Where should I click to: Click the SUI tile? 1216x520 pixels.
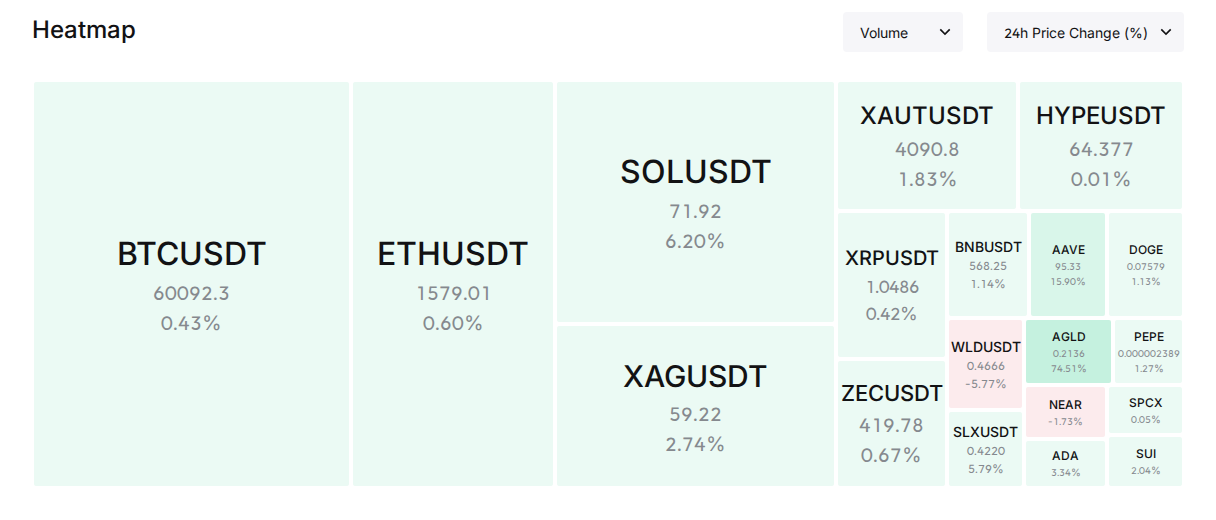point(1146,461)
